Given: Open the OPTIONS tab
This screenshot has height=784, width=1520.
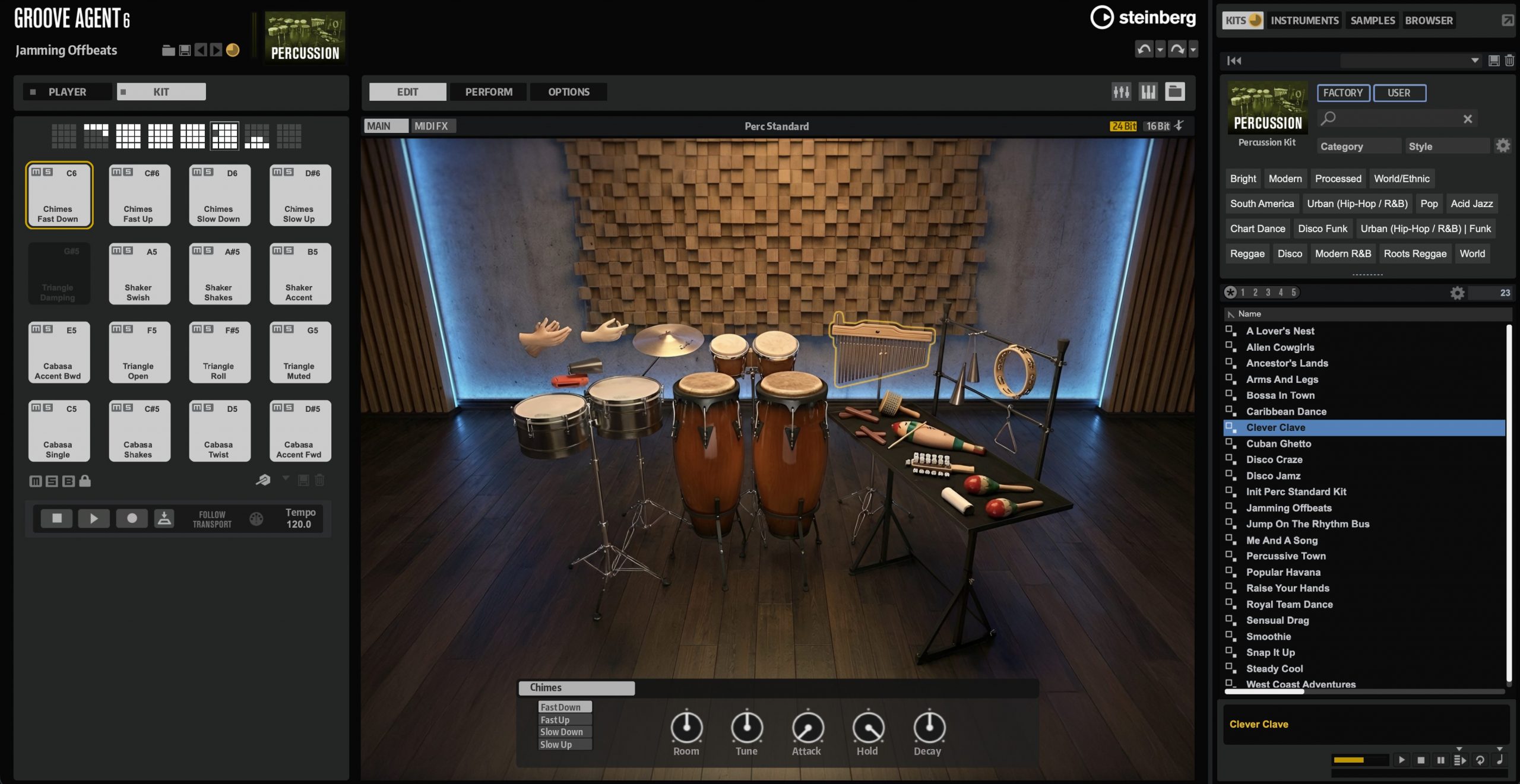Looking at the screenshot, I should pos(568,92).
